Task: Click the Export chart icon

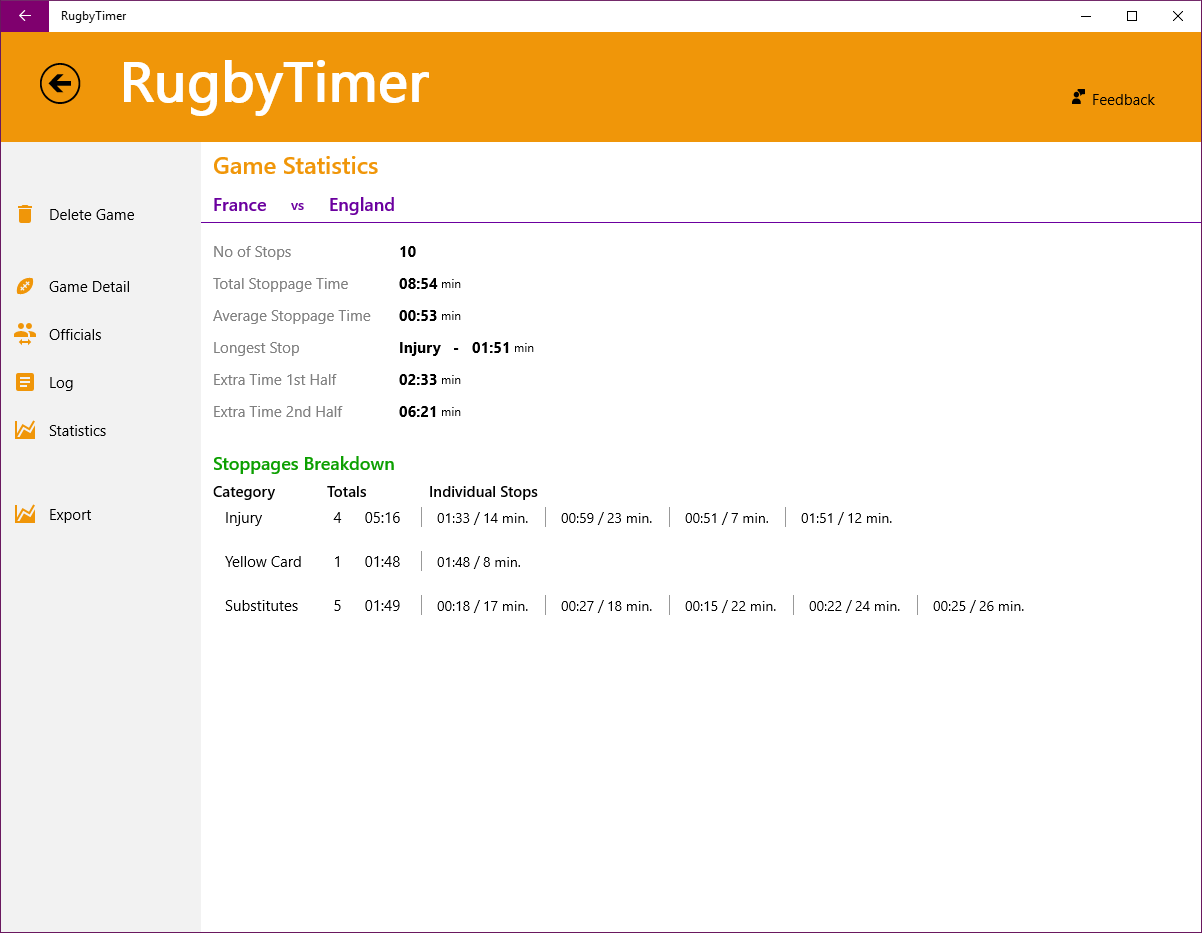Action: click(x=25, y=514)
